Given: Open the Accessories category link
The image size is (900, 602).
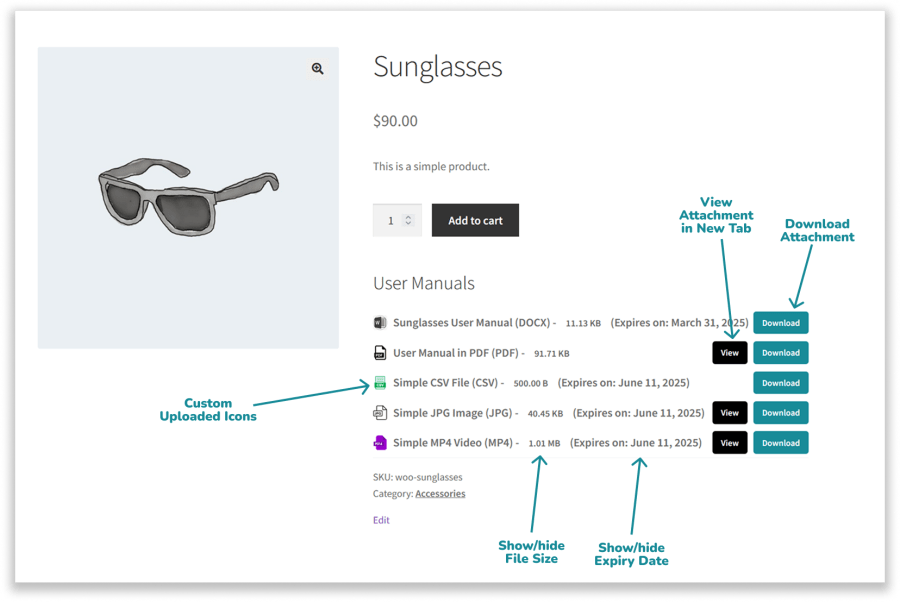Looking at the screenshot, I should click(x=440, y=494).
